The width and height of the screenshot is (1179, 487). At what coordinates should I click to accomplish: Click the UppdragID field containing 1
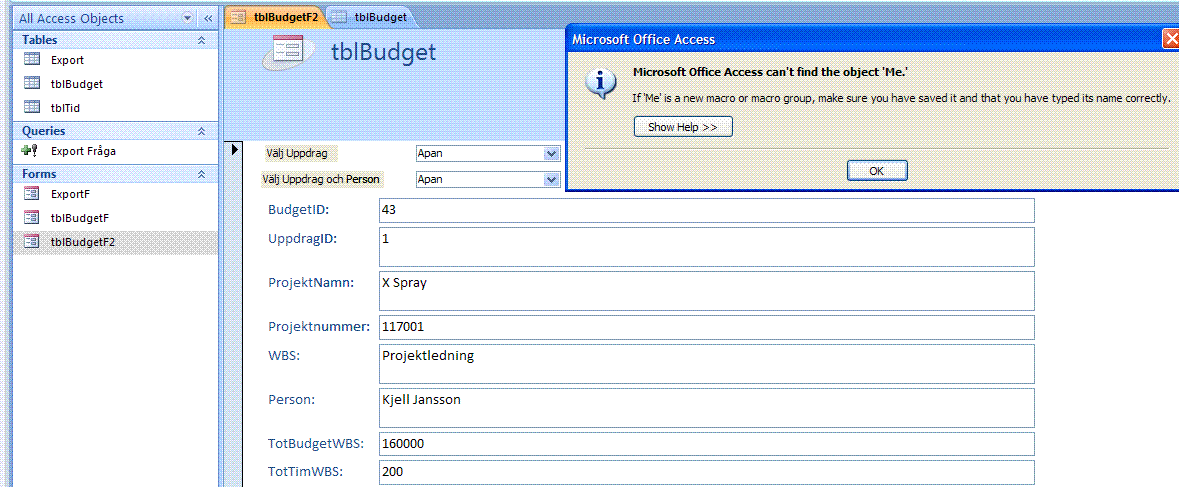[707, 247]
